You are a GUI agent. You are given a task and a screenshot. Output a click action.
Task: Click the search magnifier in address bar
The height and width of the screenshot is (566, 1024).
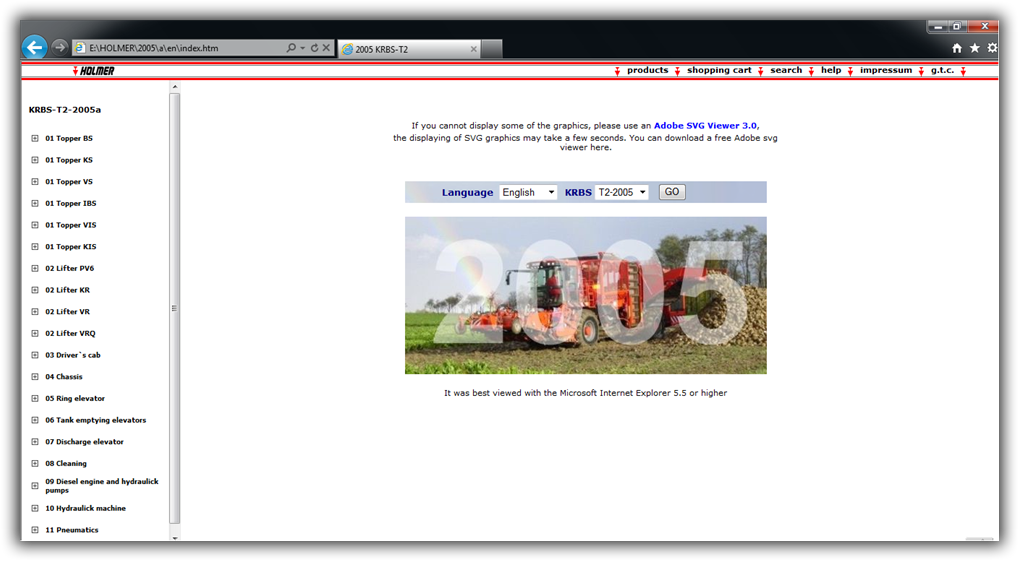coord(291,48)
